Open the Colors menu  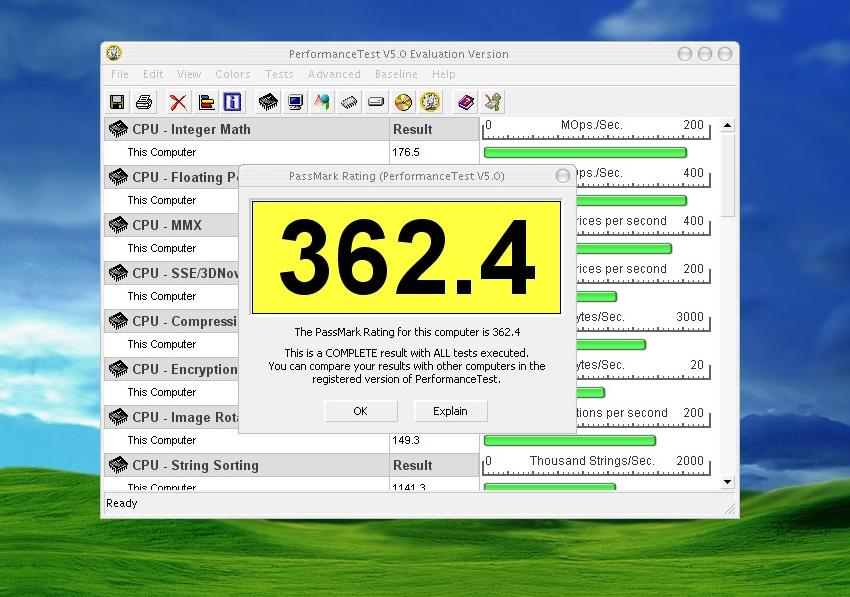tap(233, 74)
